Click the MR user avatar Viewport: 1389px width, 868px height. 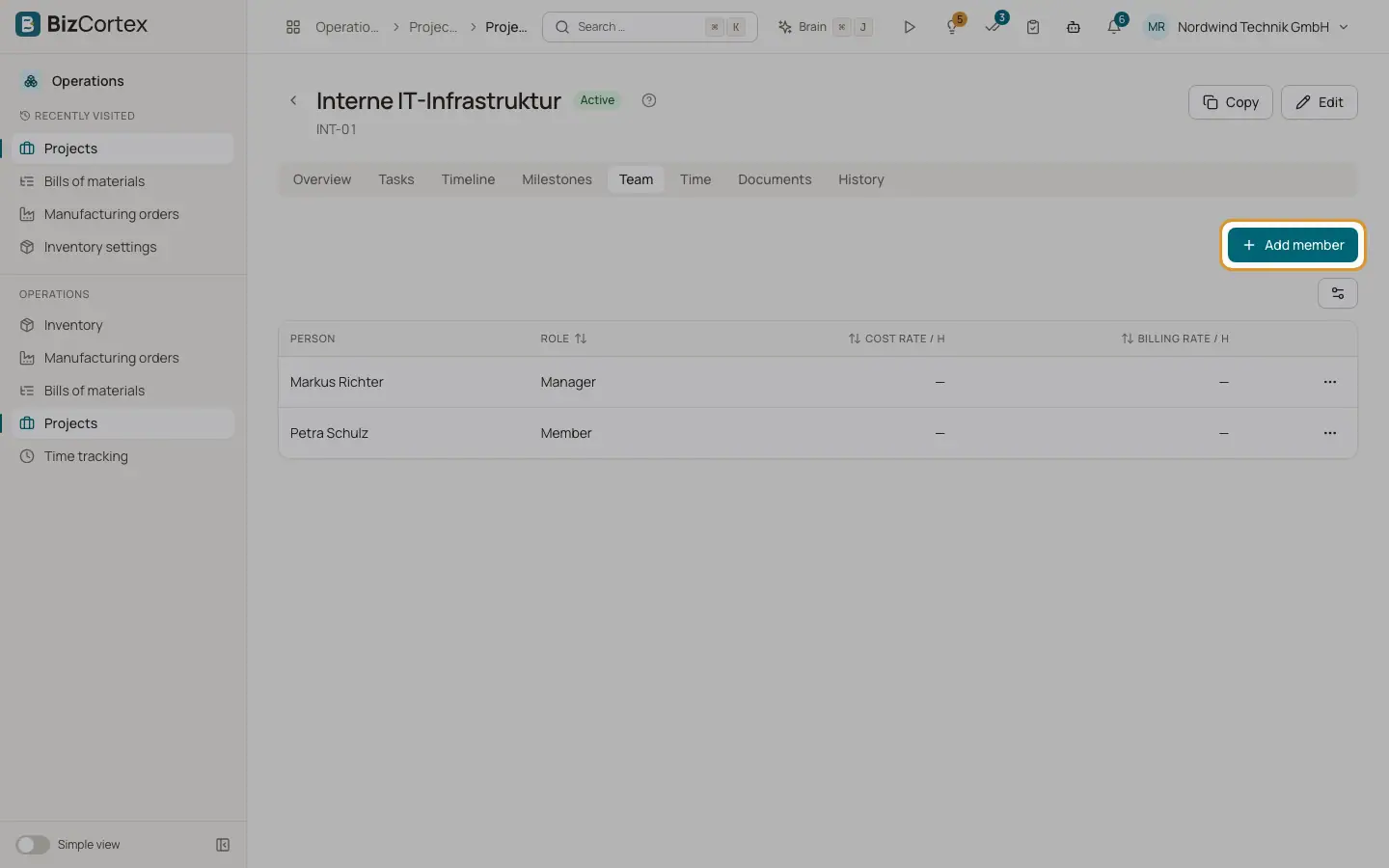[1156, 27]
